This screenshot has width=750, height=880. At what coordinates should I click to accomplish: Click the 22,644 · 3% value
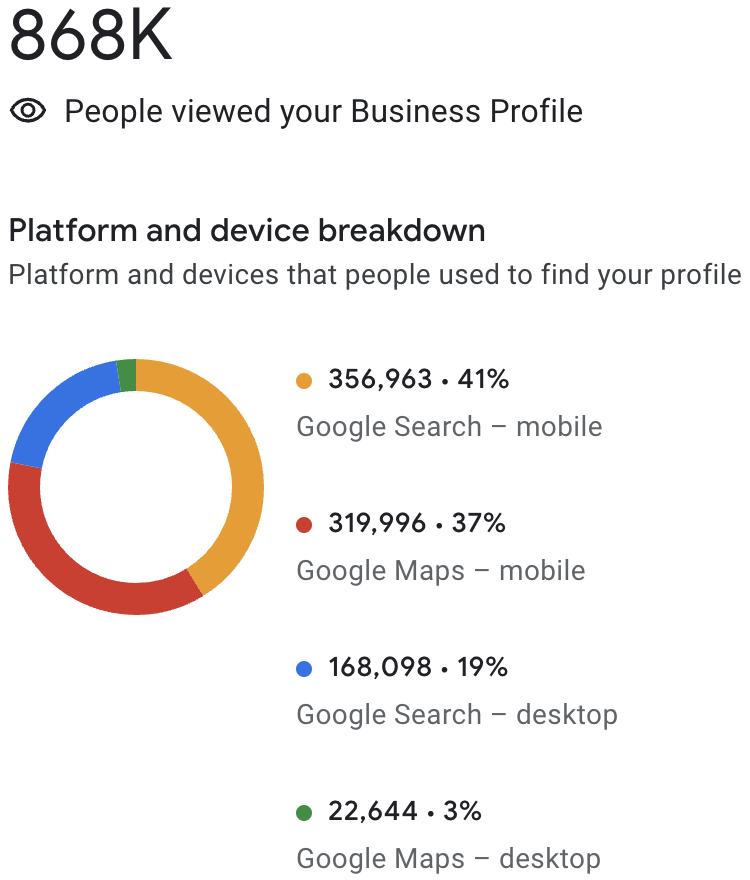[x=405, y=811]
